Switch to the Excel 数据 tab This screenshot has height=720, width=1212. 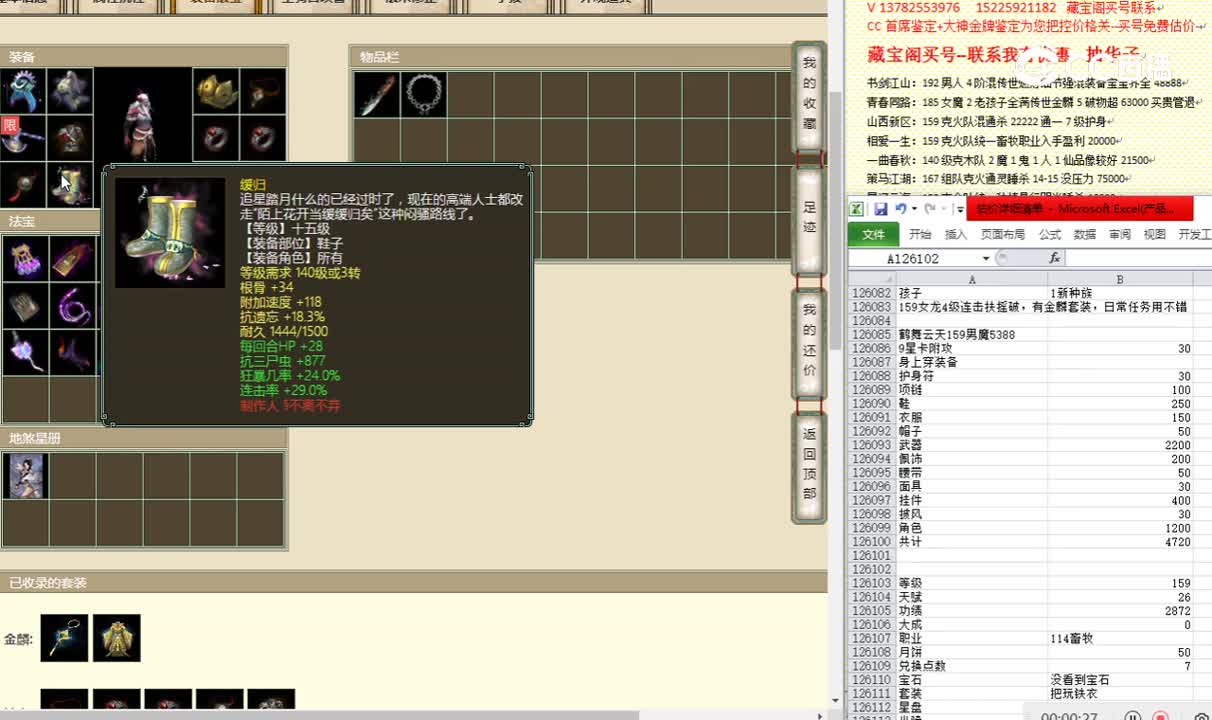click(1085, 234)
